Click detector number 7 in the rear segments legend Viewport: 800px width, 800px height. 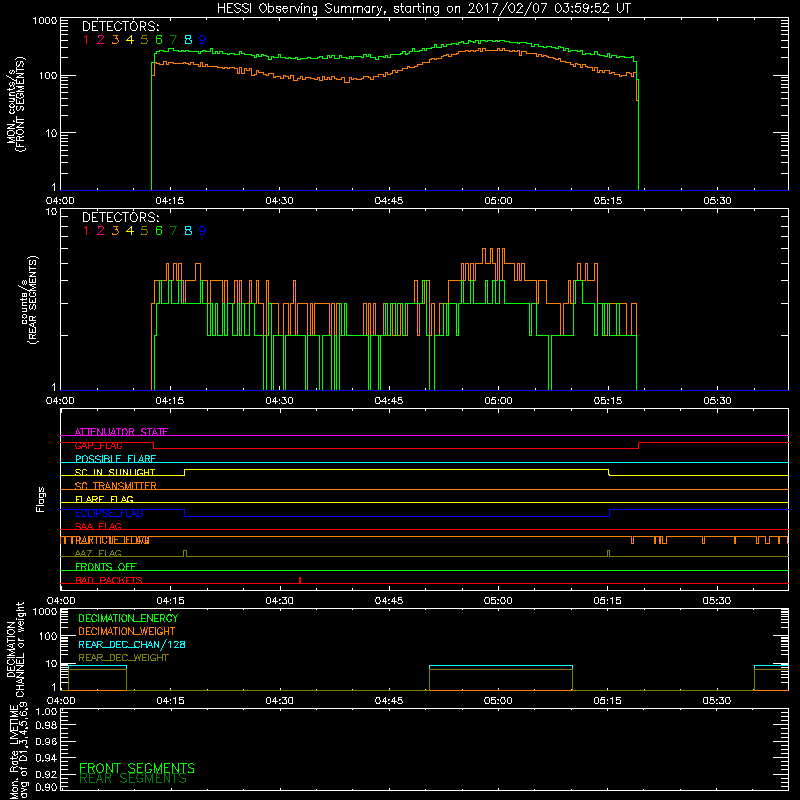(x=173, y=231)
